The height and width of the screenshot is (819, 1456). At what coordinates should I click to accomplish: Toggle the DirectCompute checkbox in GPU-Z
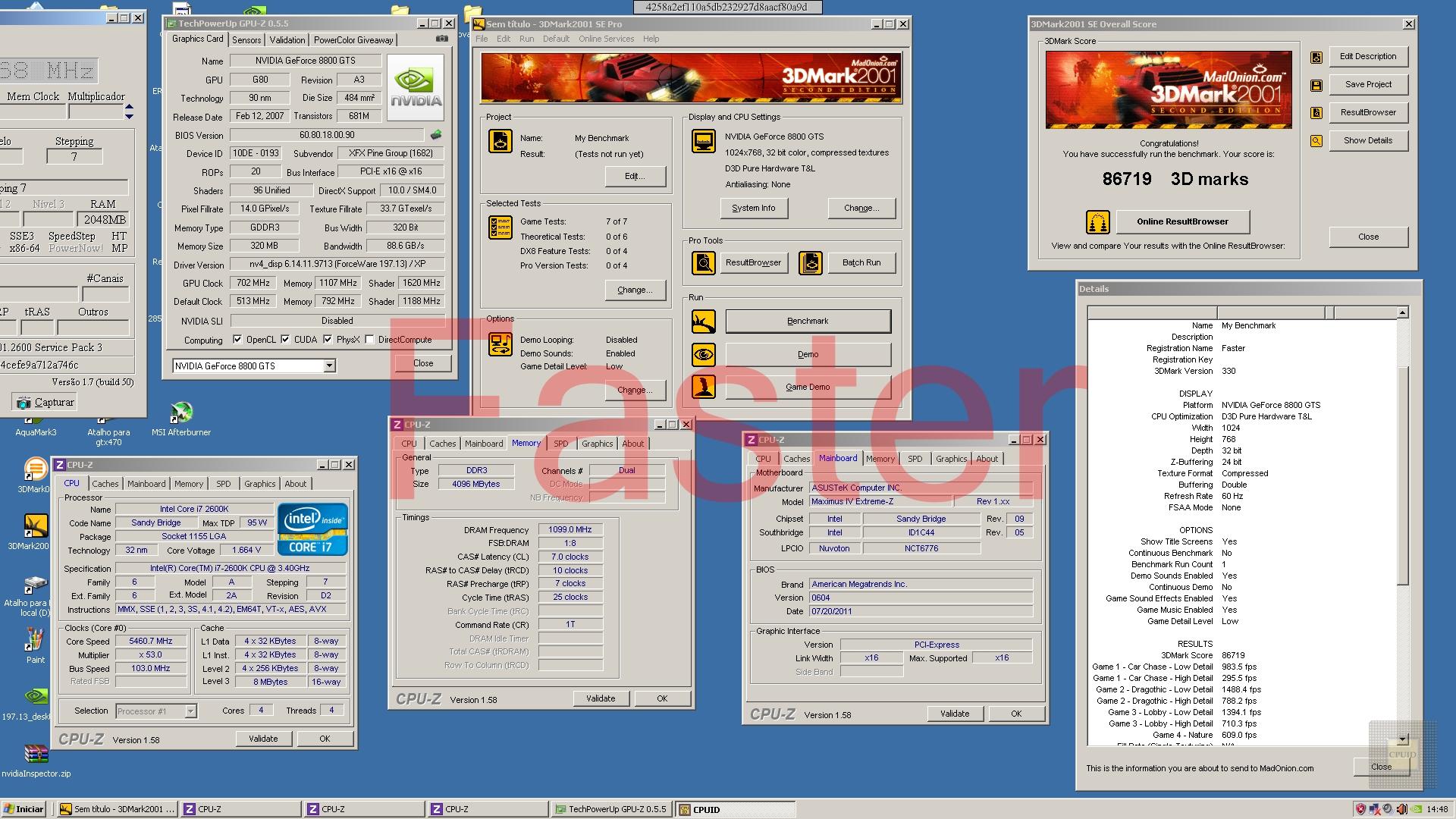point(369,340)
